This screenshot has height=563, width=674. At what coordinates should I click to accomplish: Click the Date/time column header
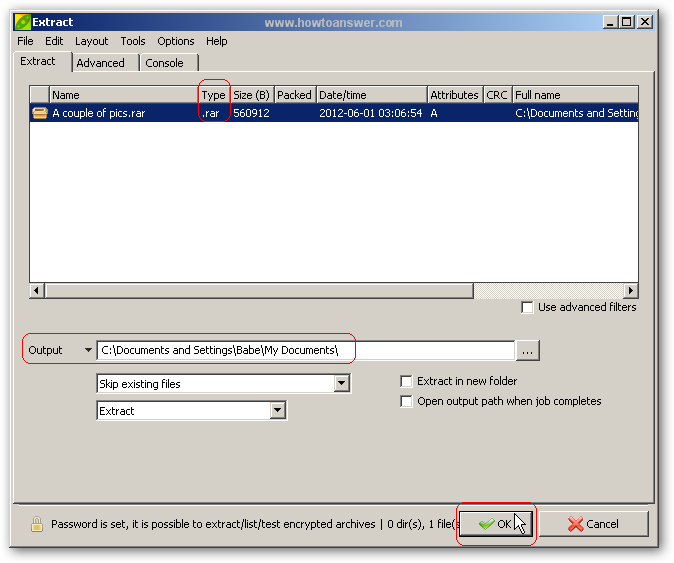371,95
